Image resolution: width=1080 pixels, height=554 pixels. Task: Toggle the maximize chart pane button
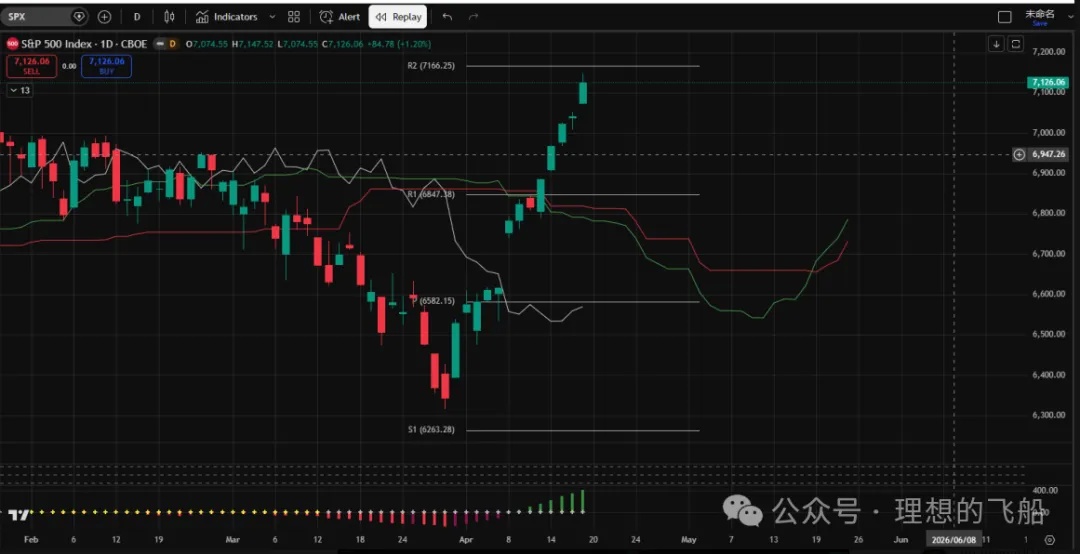[1015, 44]
